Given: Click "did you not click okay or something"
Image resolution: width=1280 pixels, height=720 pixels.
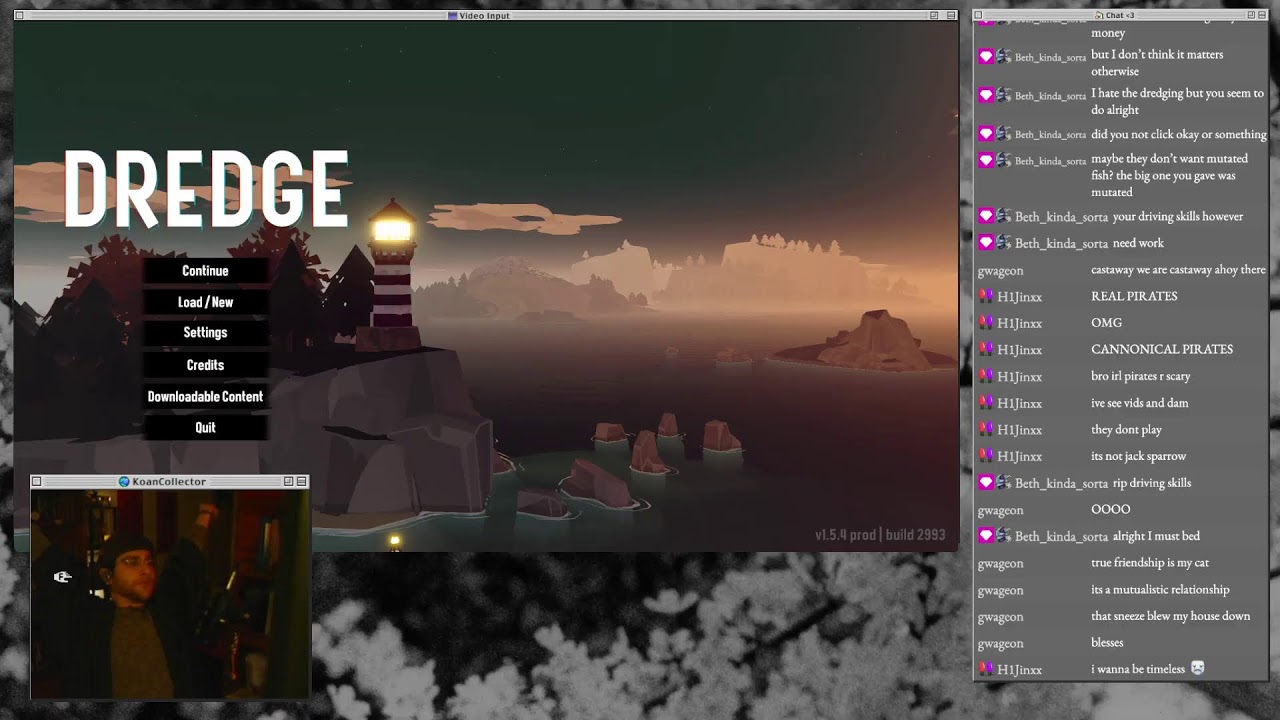Looking at the screenshot, I should (x=1179, y=134).
